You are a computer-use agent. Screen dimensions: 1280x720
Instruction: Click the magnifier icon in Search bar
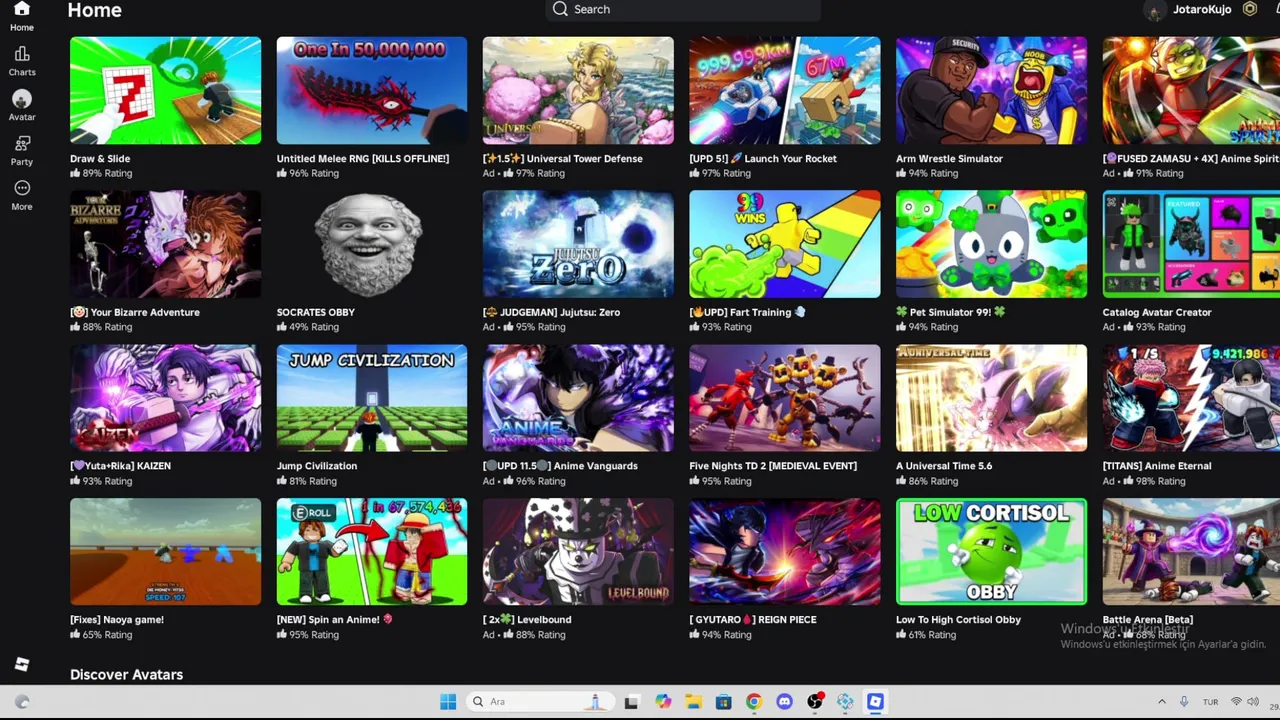(x=560, y=9)
